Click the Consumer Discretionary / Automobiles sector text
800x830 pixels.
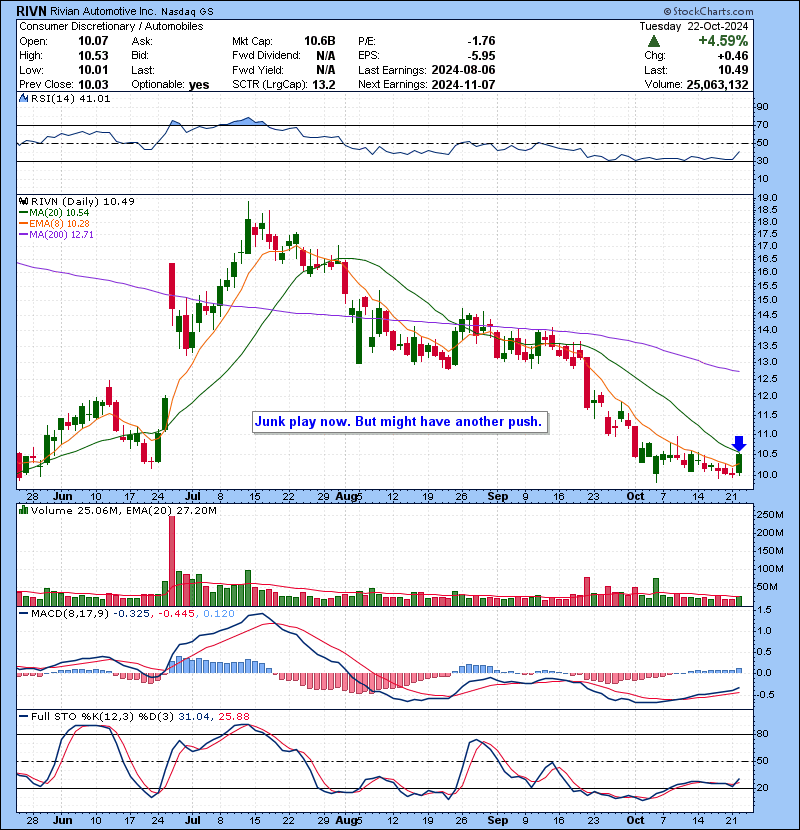(111, 26)
